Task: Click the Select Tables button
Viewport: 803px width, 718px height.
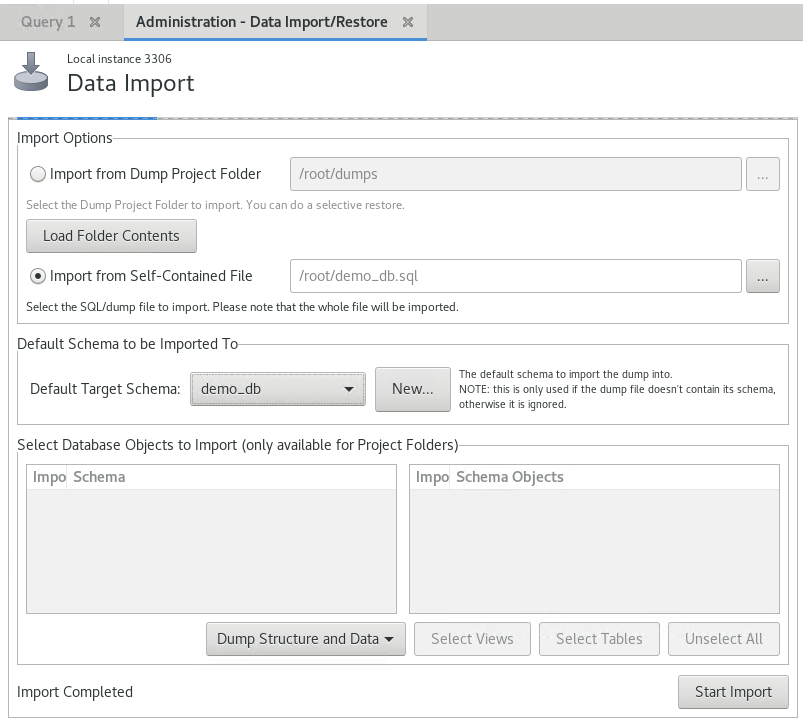Action: click(x=599, y=639)
